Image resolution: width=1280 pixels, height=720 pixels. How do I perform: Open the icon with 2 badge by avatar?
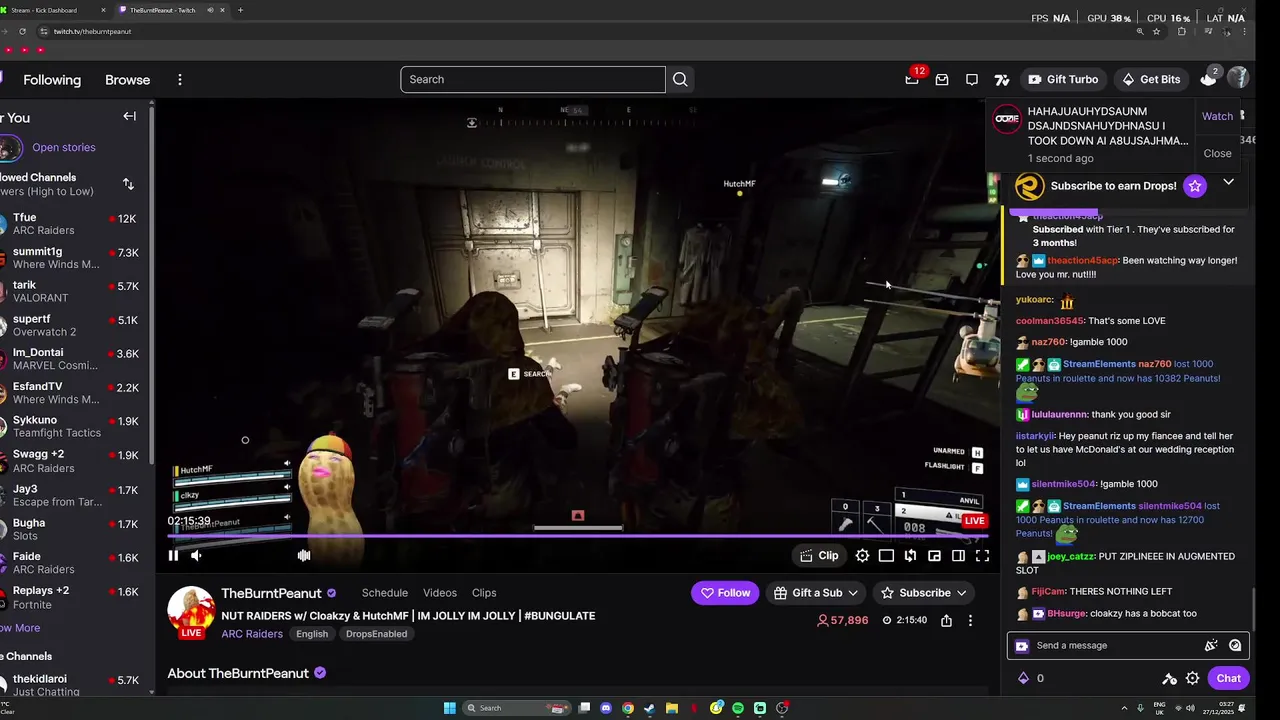point(1209,79)
